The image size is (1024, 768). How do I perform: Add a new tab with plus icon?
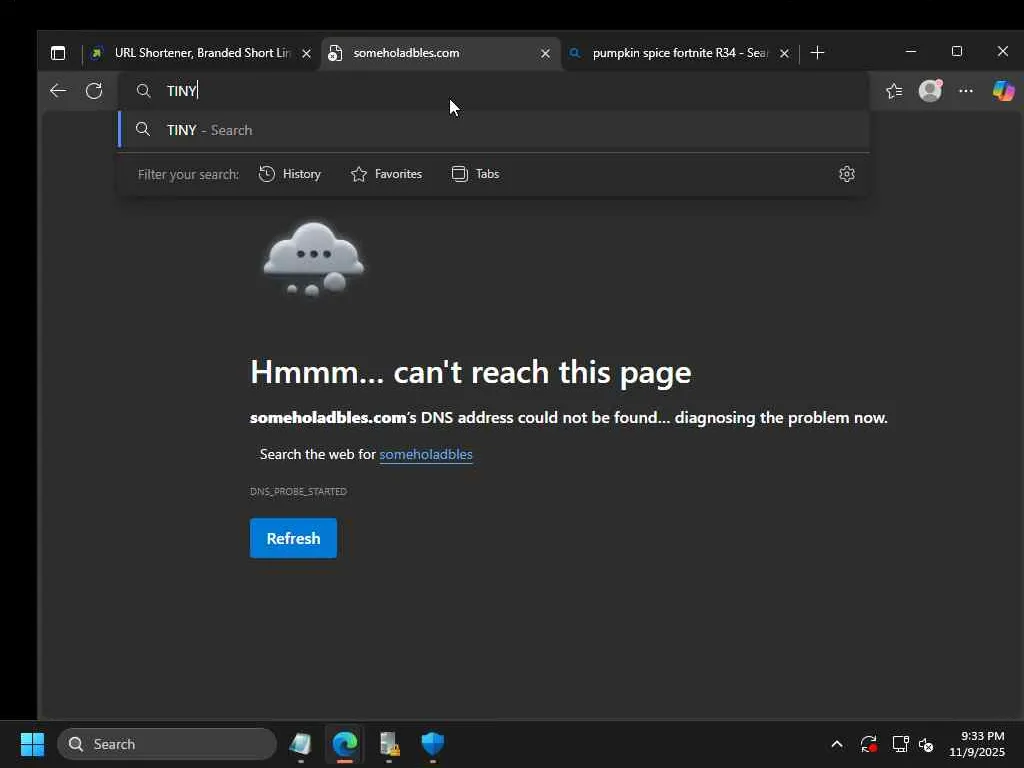point(817,53)
